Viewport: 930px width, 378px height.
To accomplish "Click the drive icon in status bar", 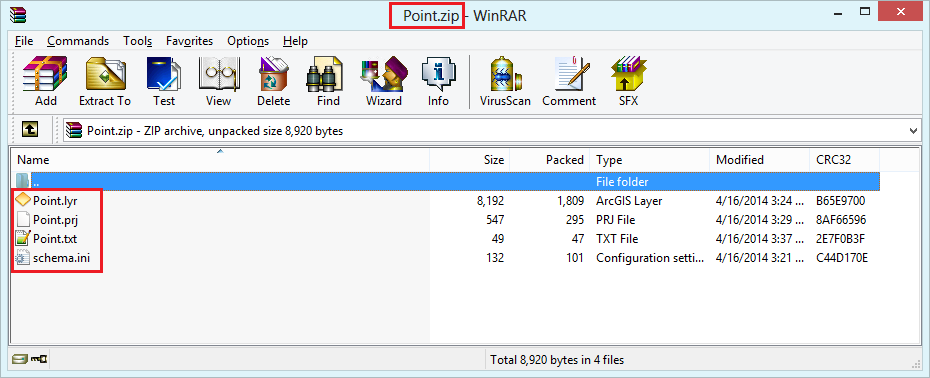I will [x=20, y=359].
